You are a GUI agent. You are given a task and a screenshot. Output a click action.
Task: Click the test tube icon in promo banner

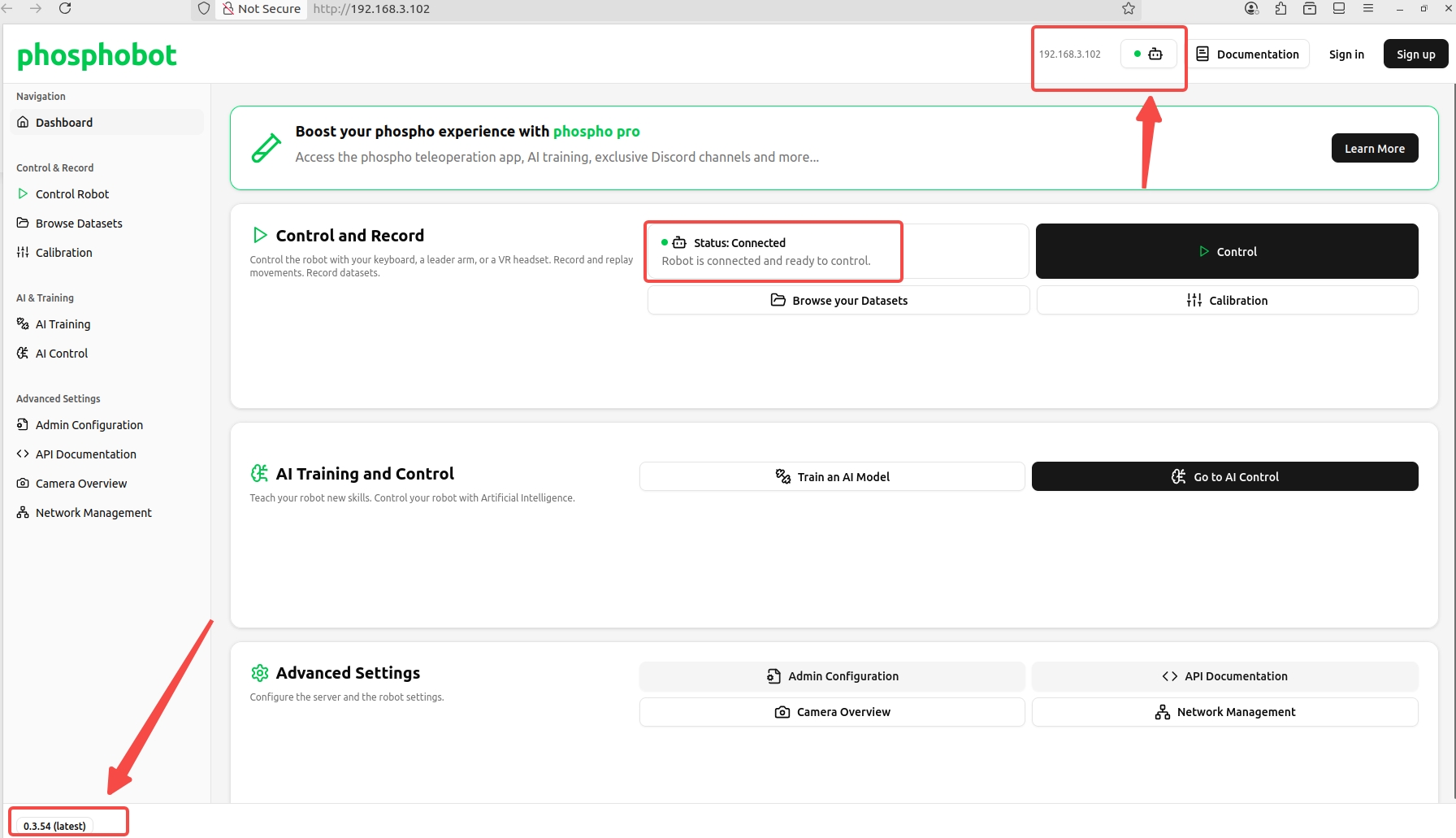point(266,148)
